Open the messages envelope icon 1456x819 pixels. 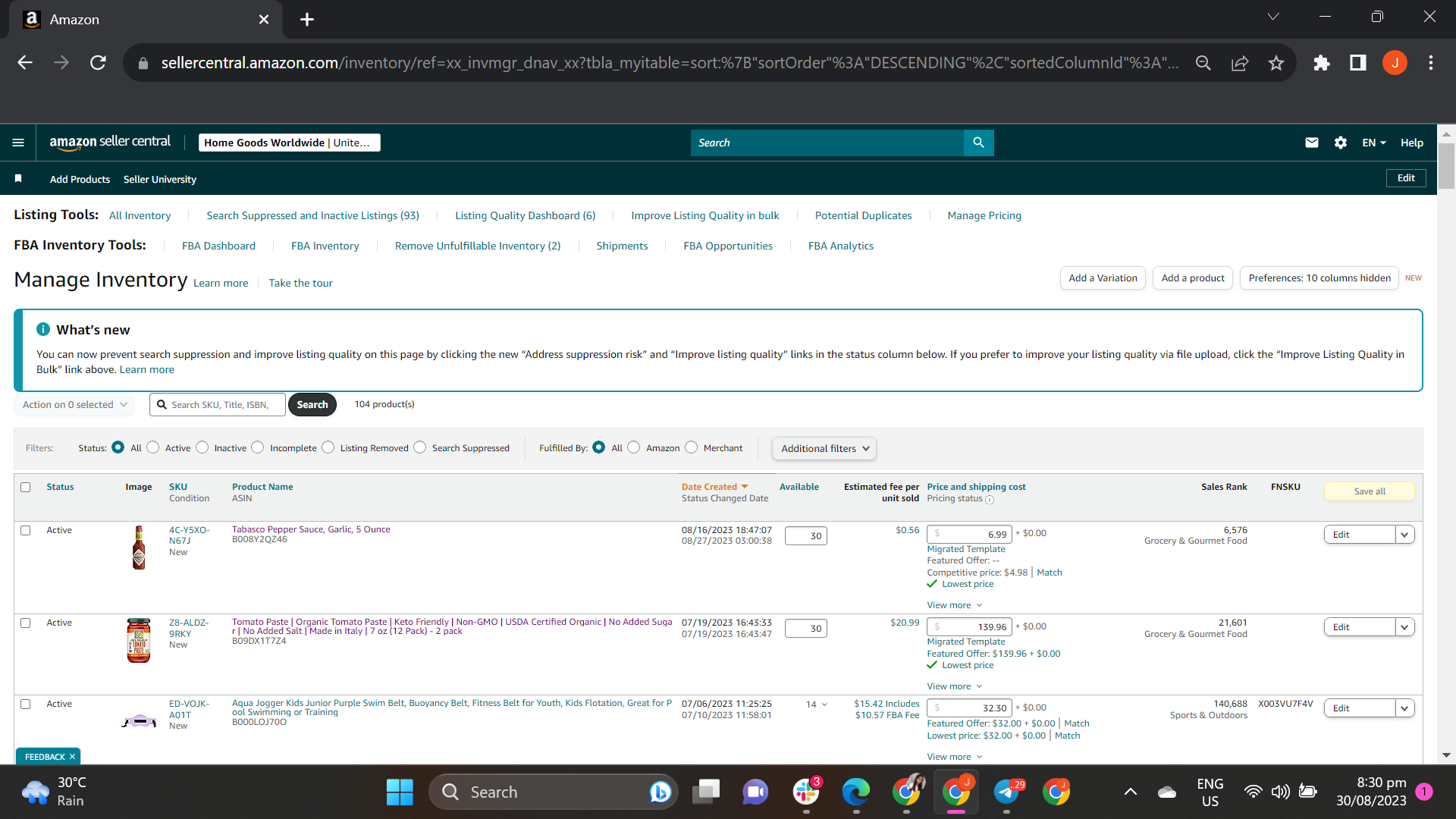coord(1312,143)
